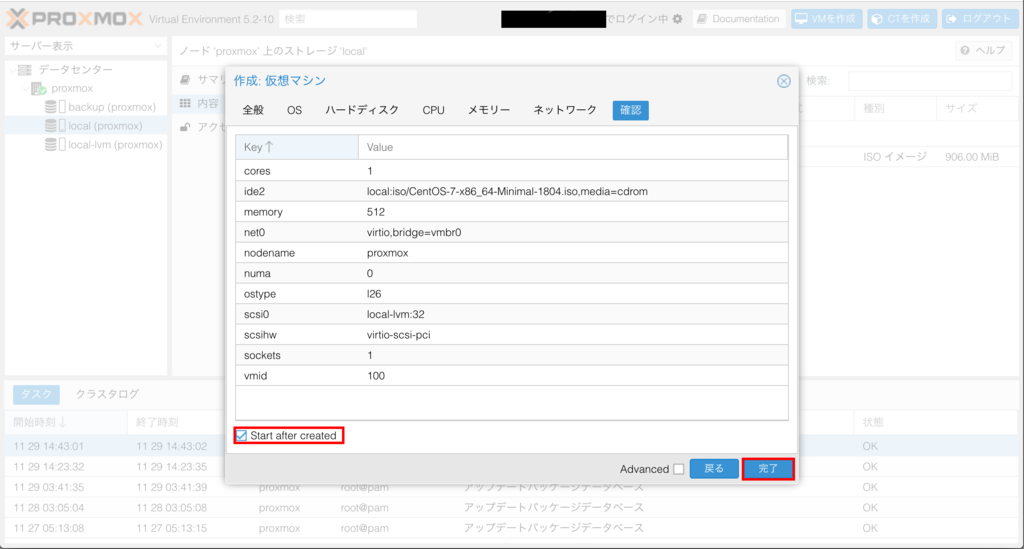1024x549 pixels.
Task: Click the ヘルプ button
Action: [983, 50]
